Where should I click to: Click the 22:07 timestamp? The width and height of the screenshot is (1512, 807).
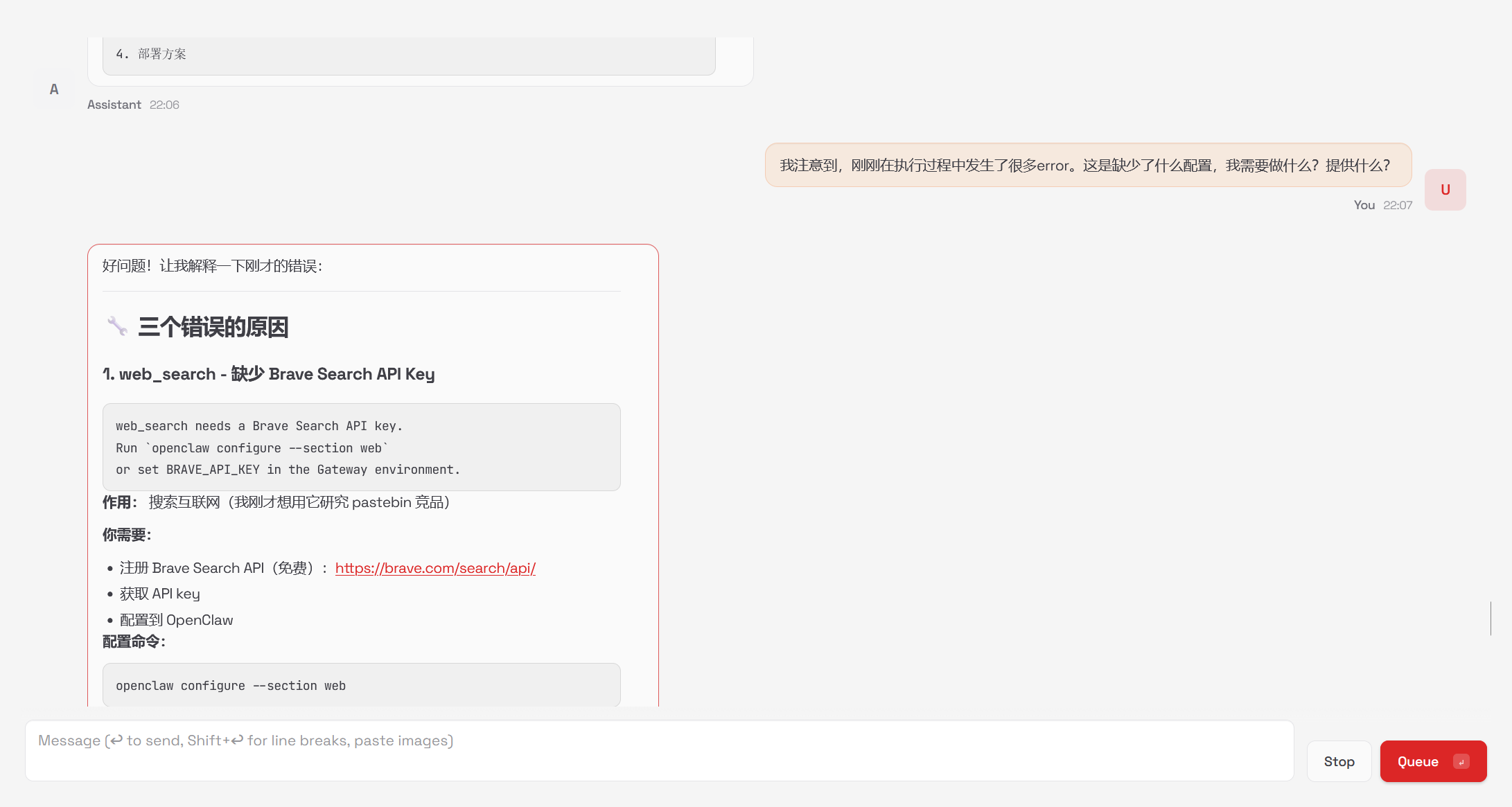click(1397, 205)
